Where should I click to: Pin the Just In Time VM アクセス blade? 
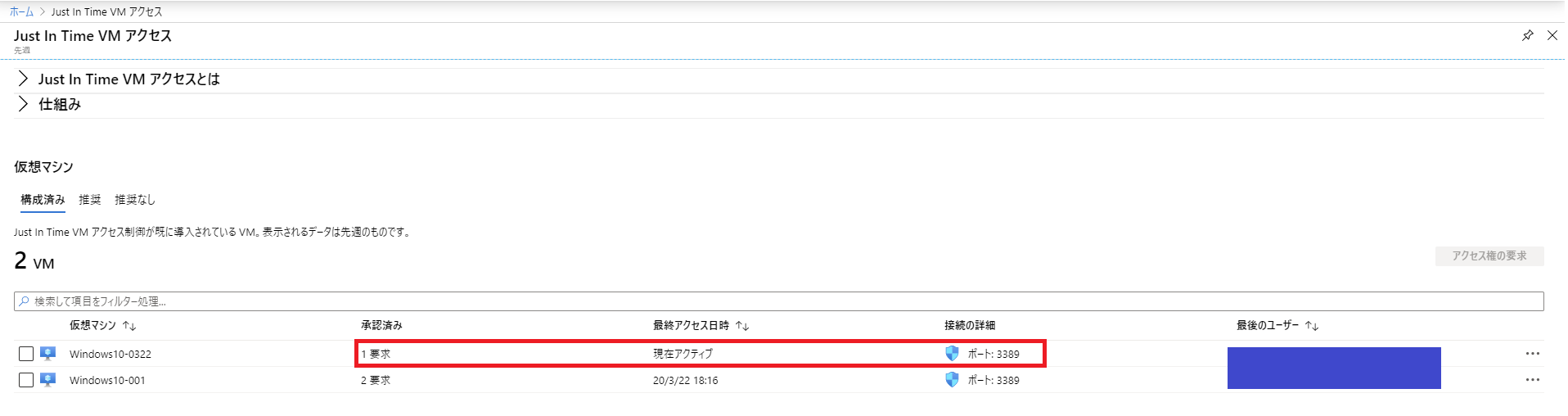(1527, 35)
